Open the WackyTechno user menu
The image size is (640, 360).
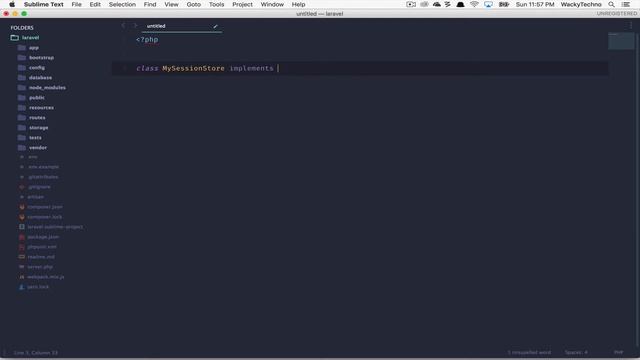[581, 4]
